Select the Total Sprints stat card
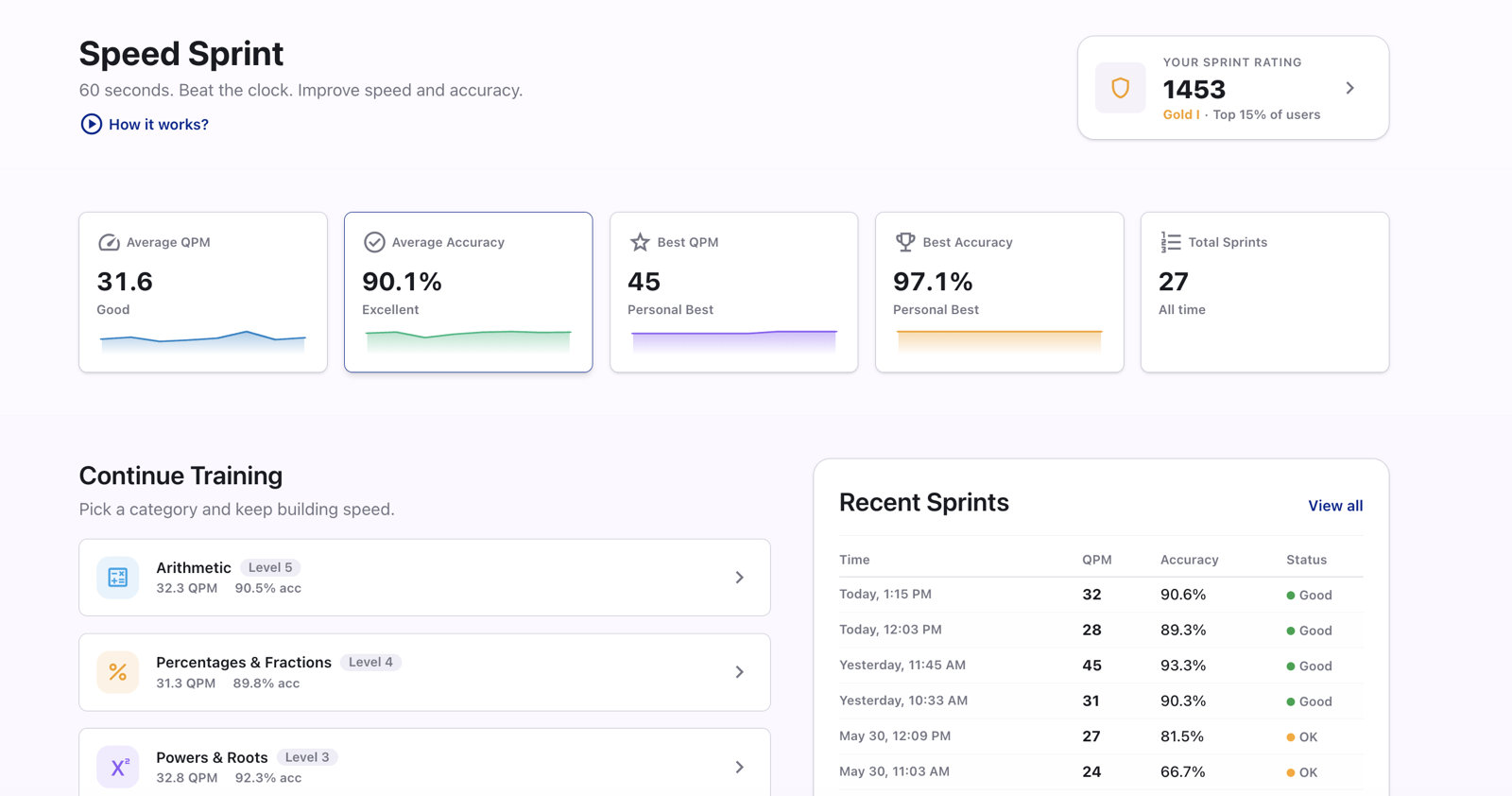Screen dimensions: 1512x796 1265,292
